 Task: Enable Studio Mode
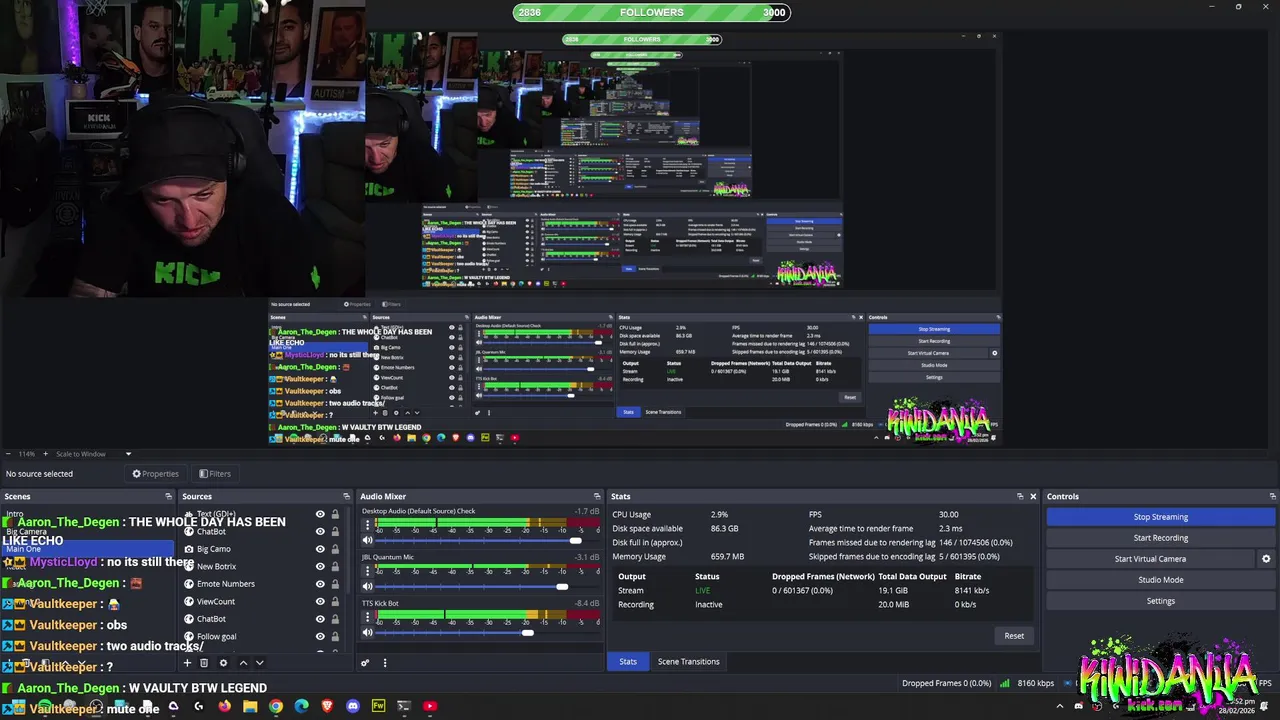coord(1161,580)
